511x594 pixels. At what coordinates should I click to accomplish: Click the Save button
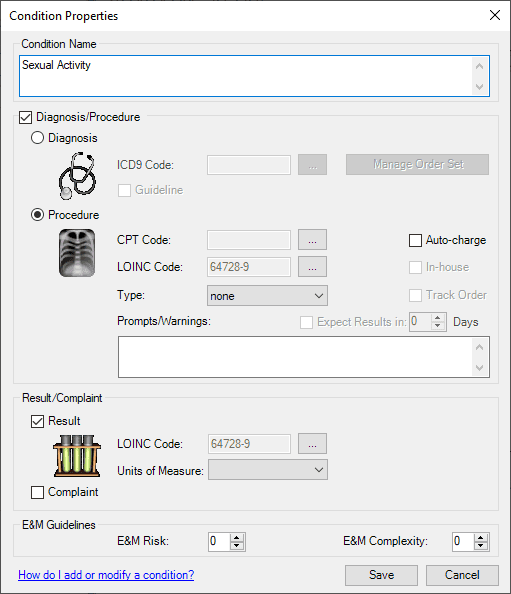(x=381, y=575)
